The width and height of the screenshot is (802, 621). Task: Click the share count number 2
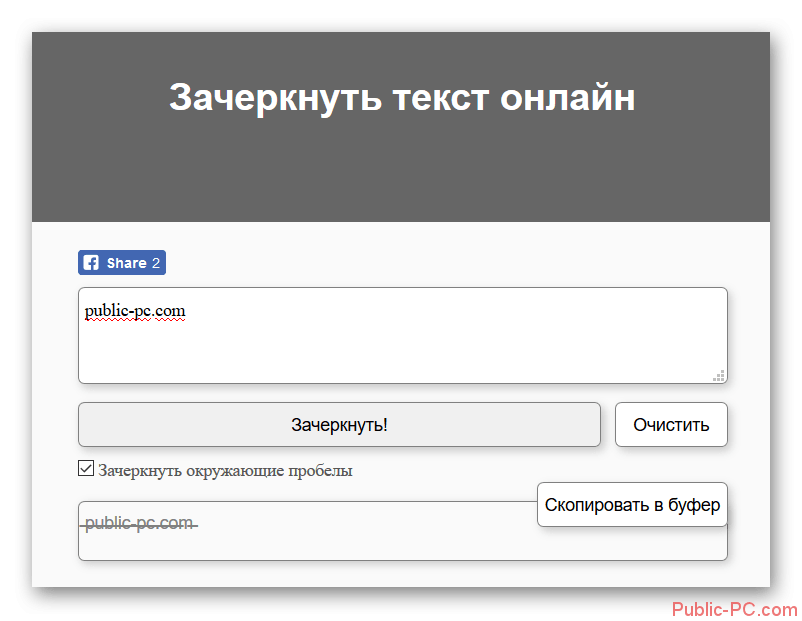tap(155, 263)
